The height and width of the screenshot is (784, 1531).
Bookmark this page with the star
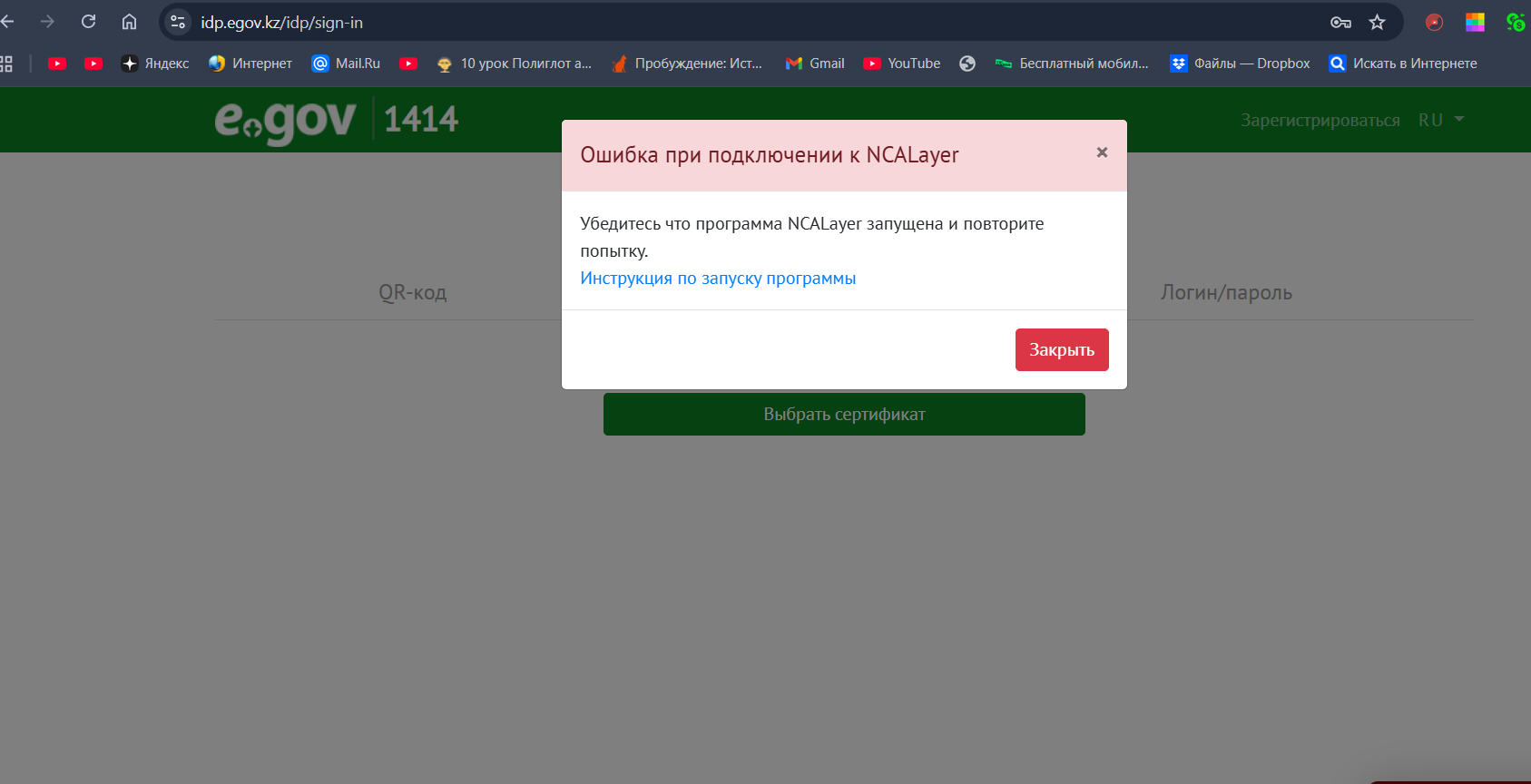(1377, 23)
